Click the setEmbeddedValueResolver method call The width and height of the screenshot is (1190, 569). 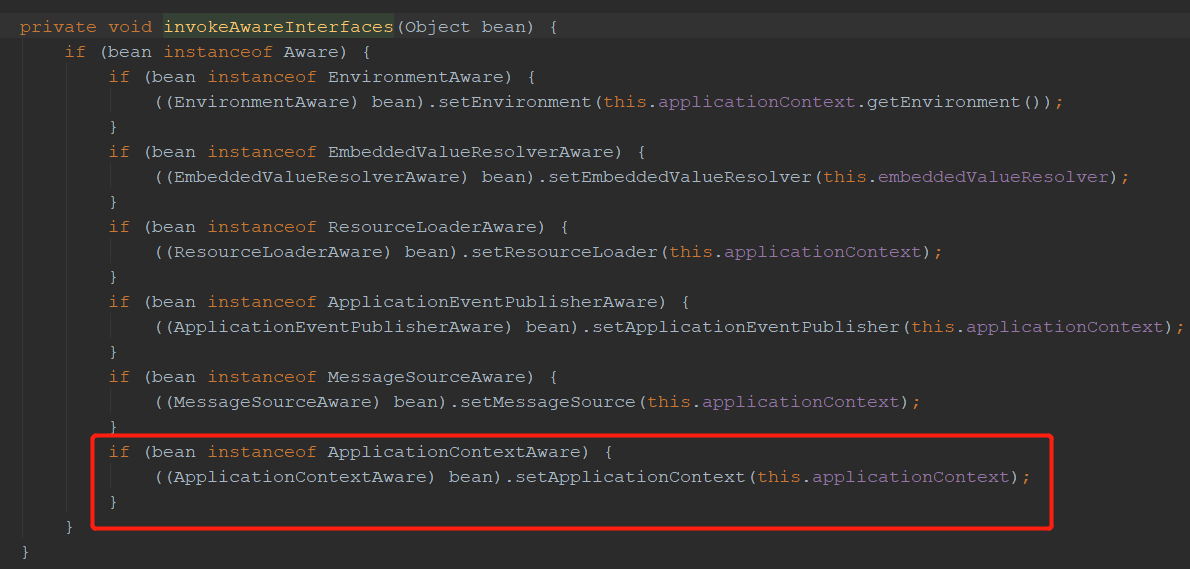tap(679, 178)
